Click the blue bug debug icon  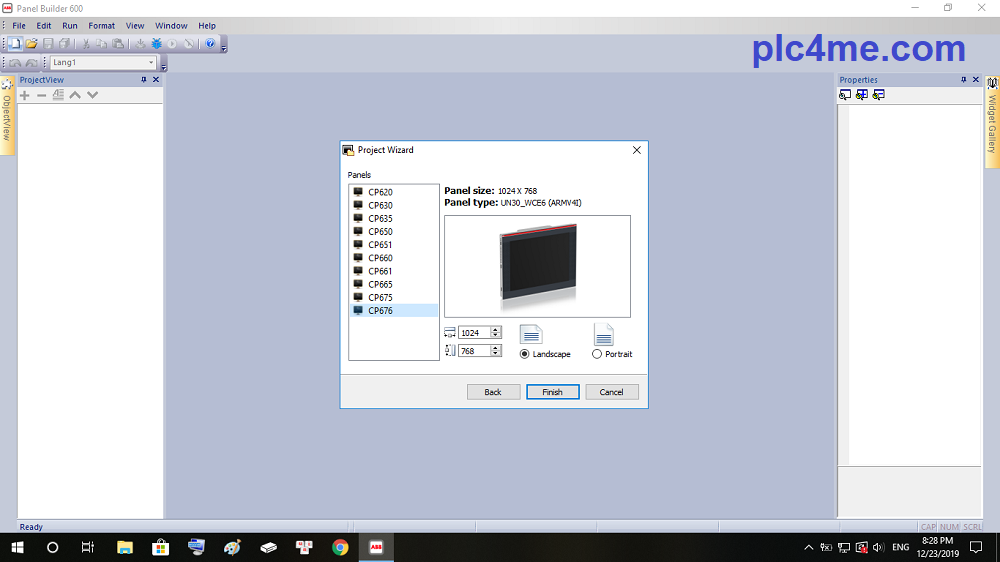pyautogui.click(x=156, y=44)
